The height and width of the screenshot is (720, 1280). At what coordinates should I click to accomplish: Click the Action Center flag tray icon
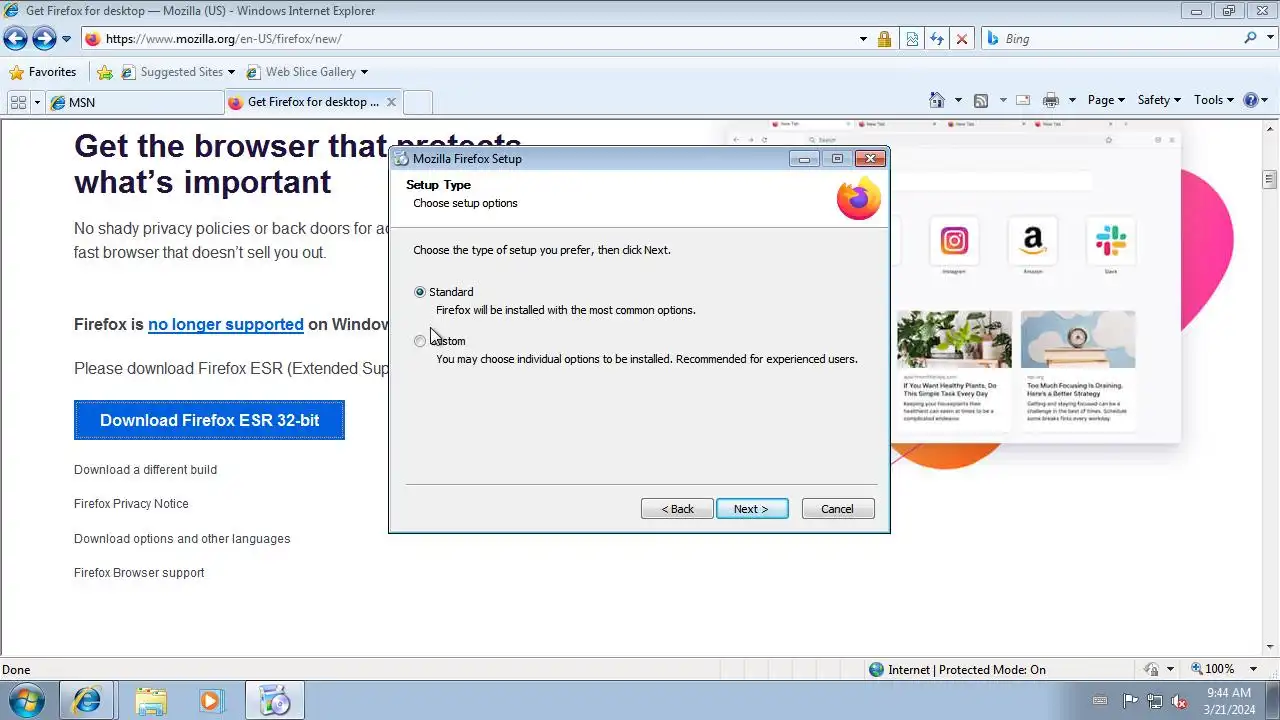tap(1130, 701)
